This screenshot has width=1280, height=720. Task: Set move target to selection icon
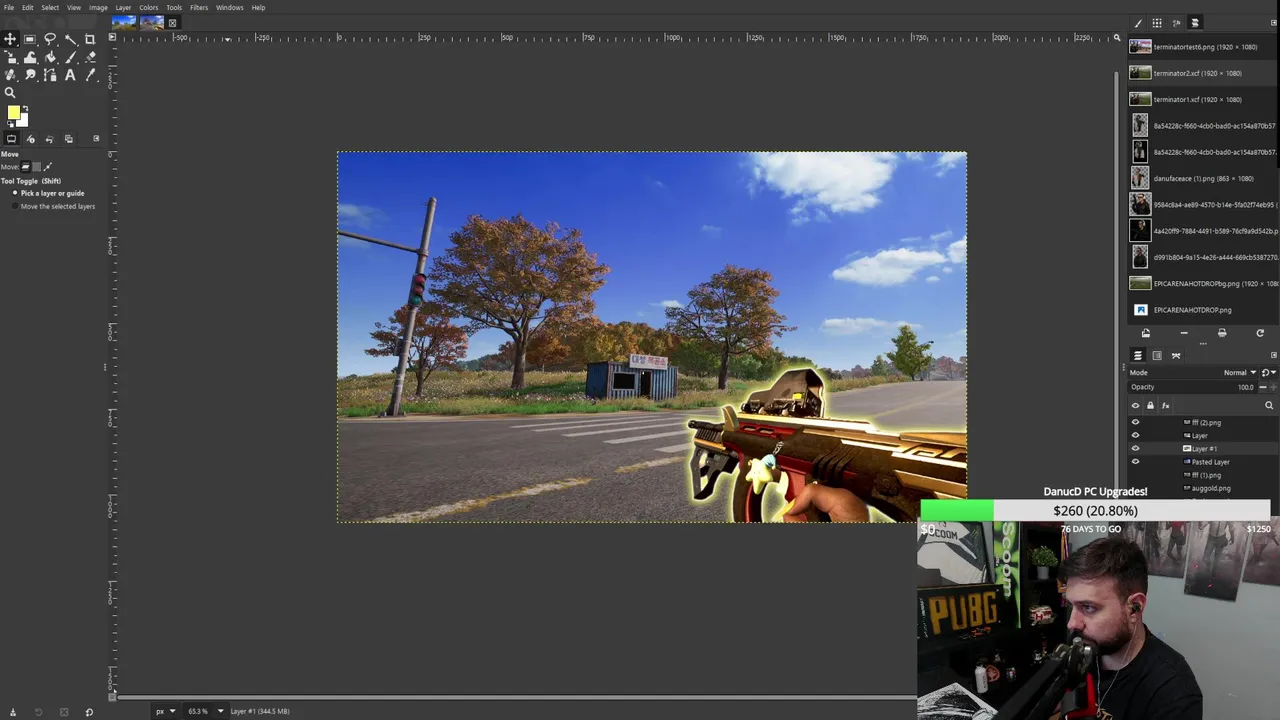click(x=37, y=166)
